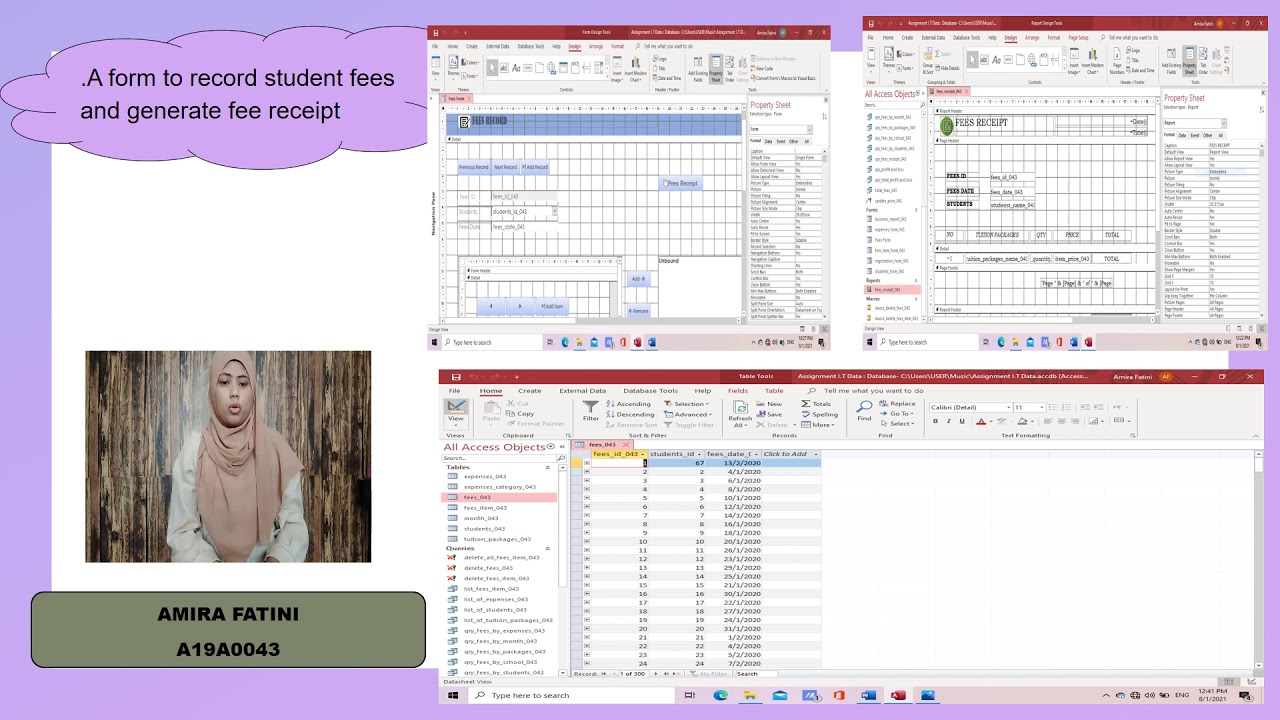
Task: Open the Click to Add column dropdown
Action: (x=815, y=454)
